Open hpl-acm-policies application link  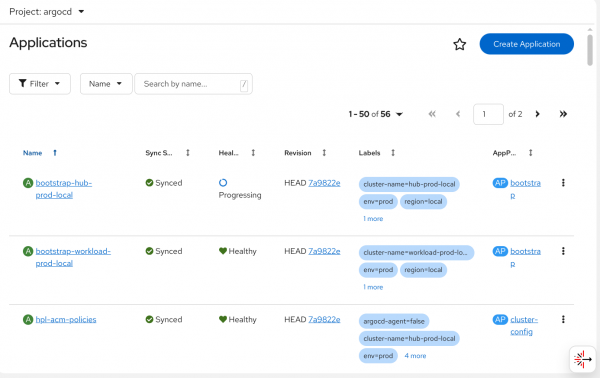tap(66, 319)
